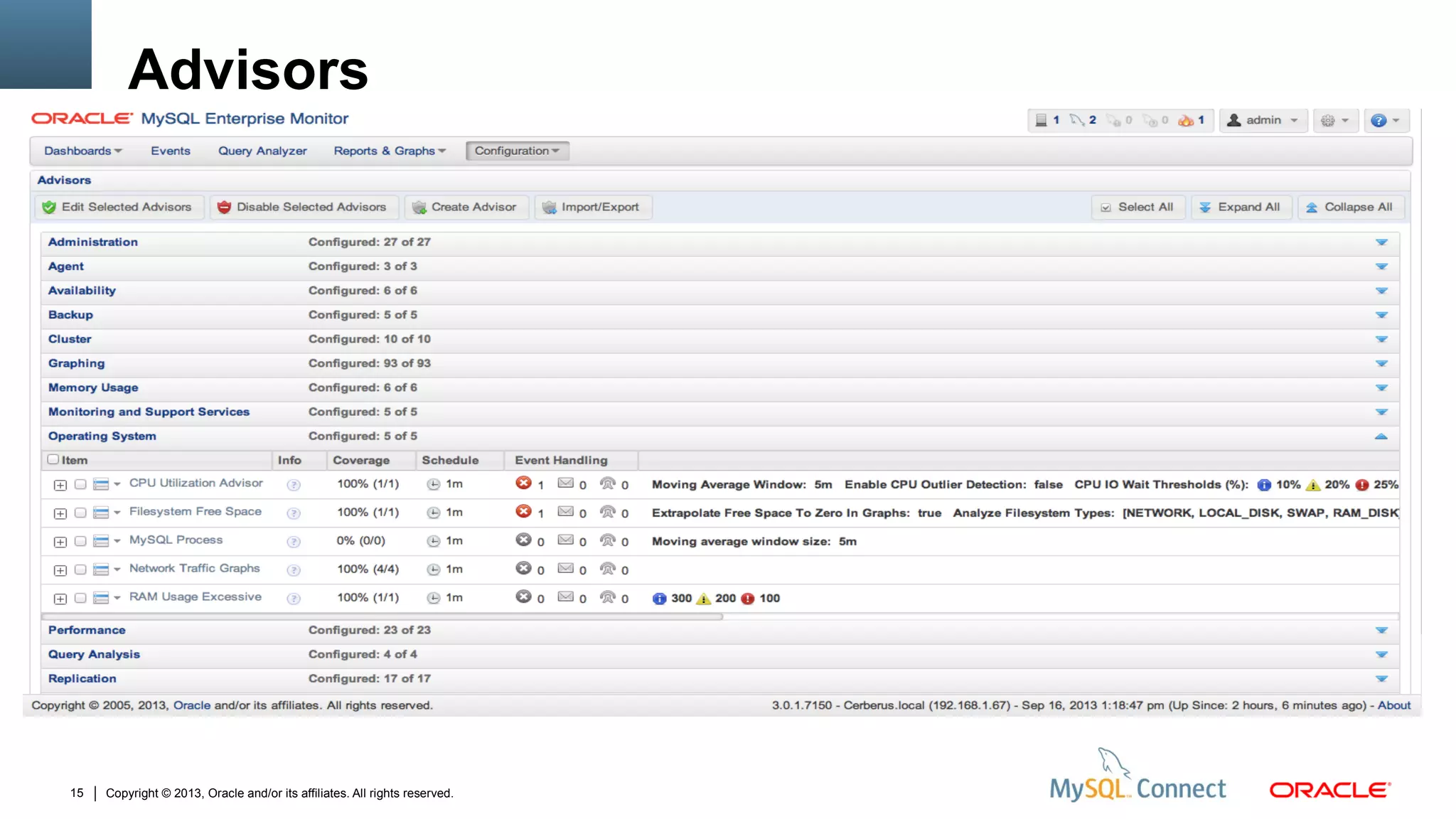This screenshot has height=819, width=1456.
Task: Toggle the Item header select-all checkbox
Action: [53, 459]
